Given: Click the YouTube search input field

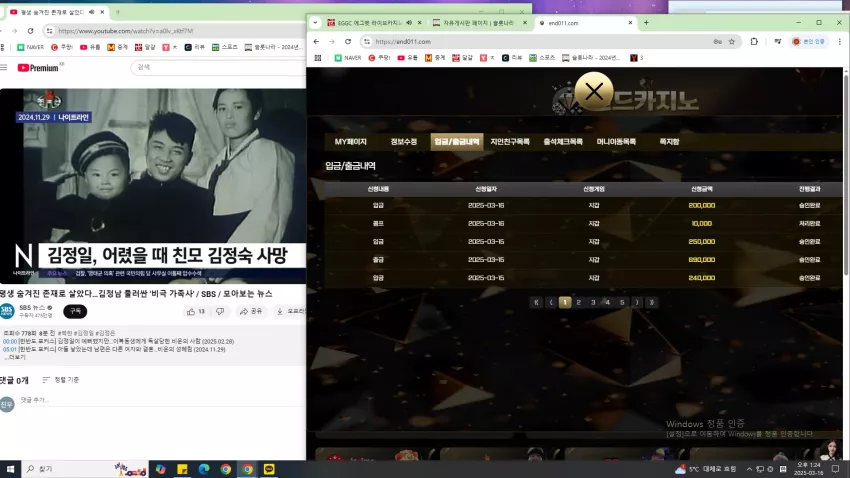Looking at the screenshot, I should [x=218, y=67].
